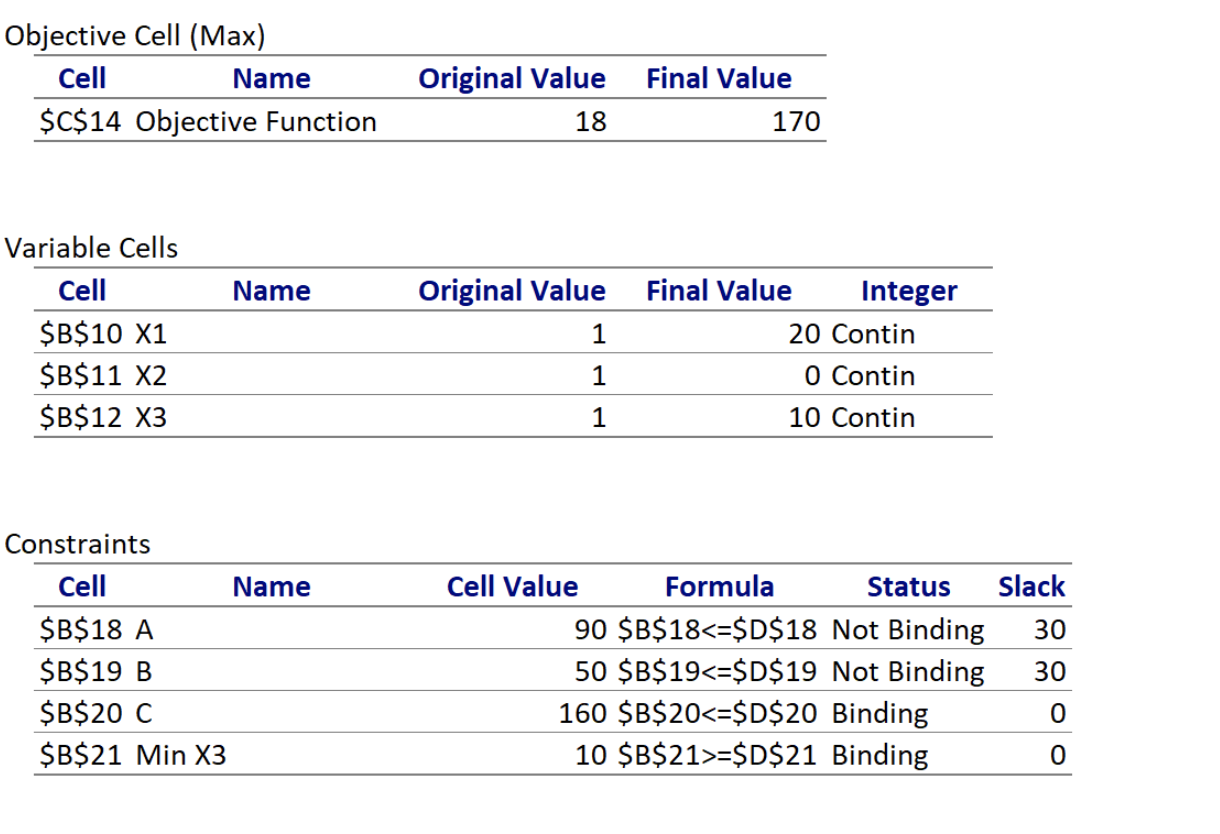1220x834 pixels.
Task: Select the 'Objective Cell (Max)' heading
Action: point(135,36)
